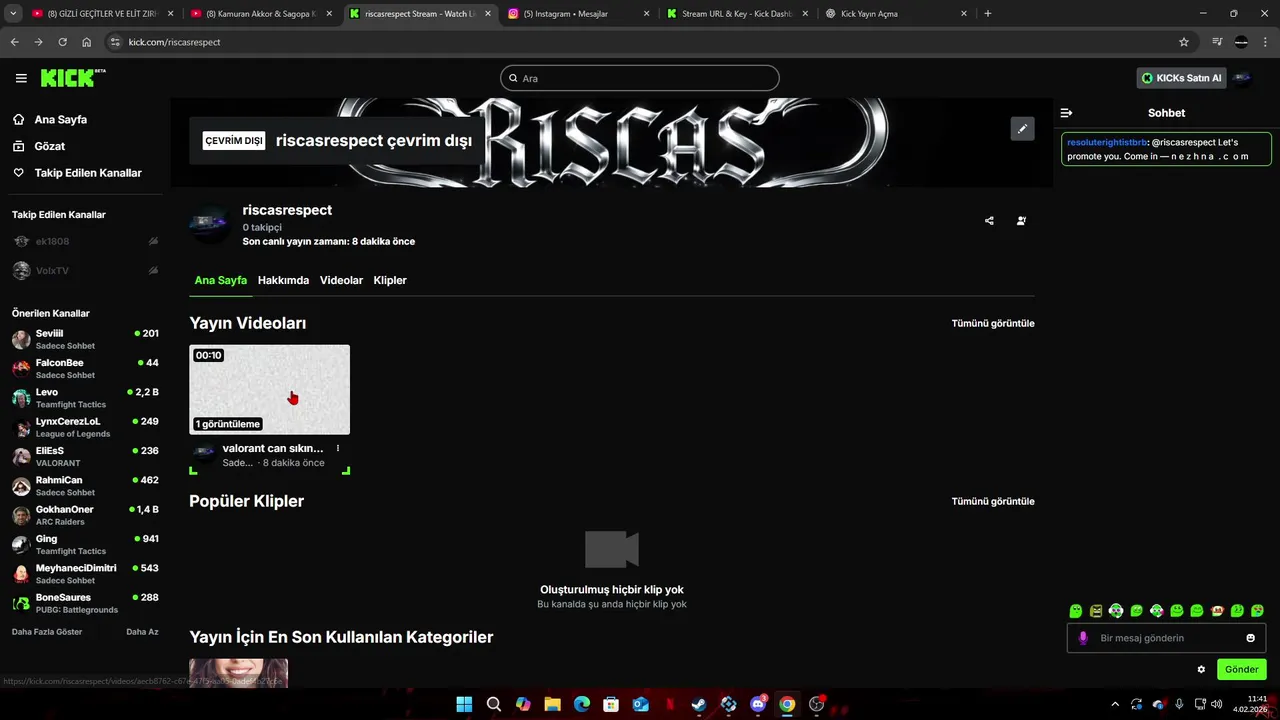The width and height of the screenshot is (1280, 720).
Task: Select the Ana Sayfa channel tab
Action: (x=221, y=280)
